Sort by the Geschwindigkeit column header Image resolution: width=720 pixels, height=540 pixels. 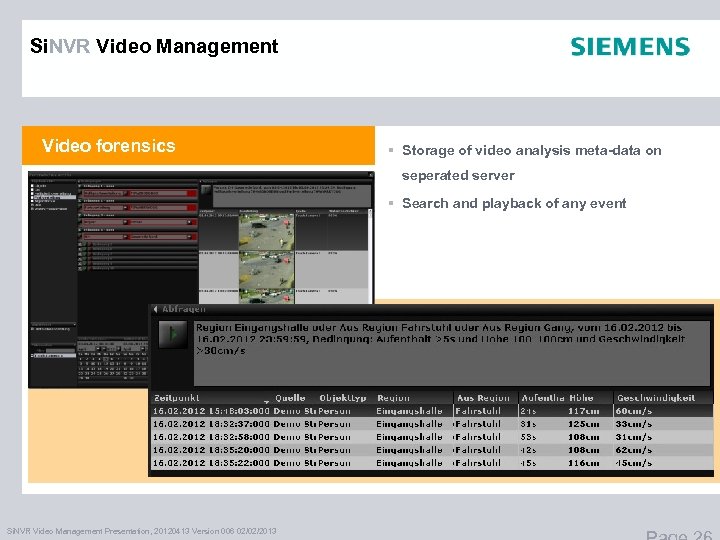656,398
